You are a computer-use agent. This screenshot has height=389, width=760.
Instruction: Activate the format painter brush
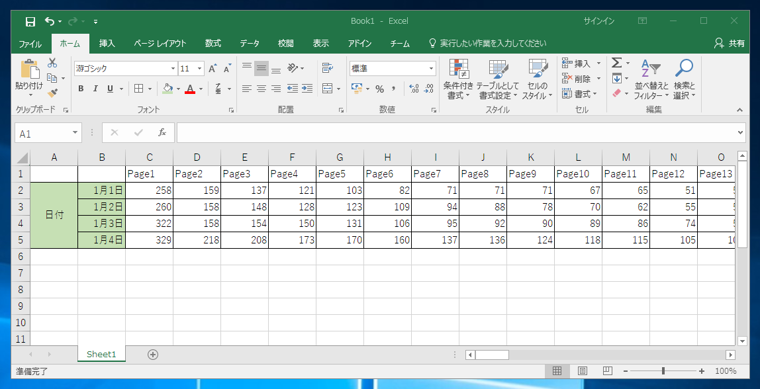coord(52,92)
